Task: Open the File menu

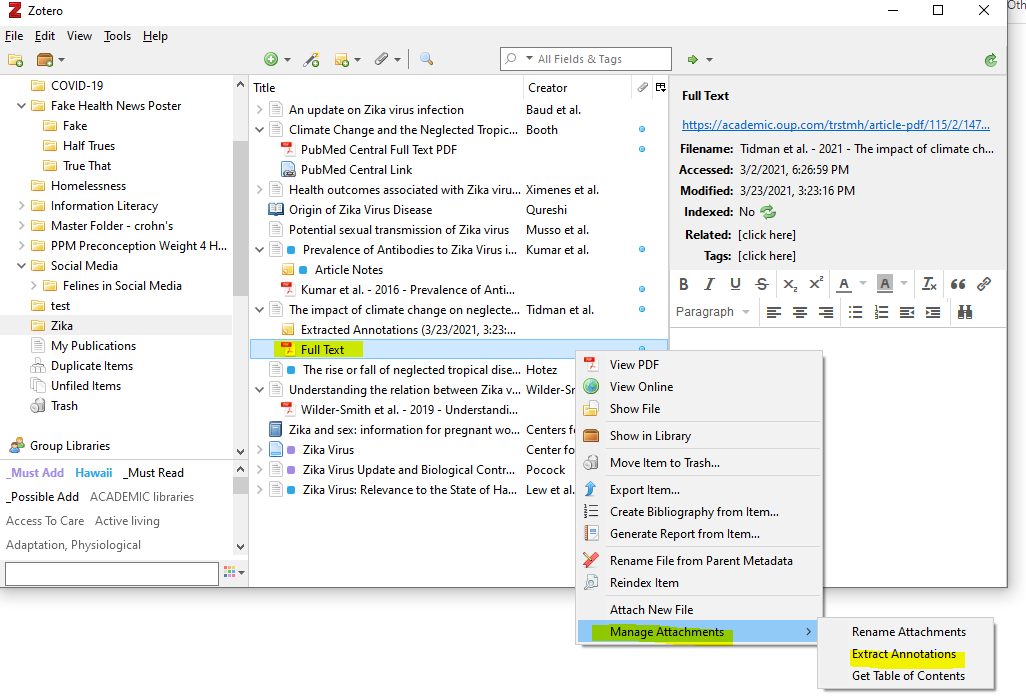Action: coord(14,36)
